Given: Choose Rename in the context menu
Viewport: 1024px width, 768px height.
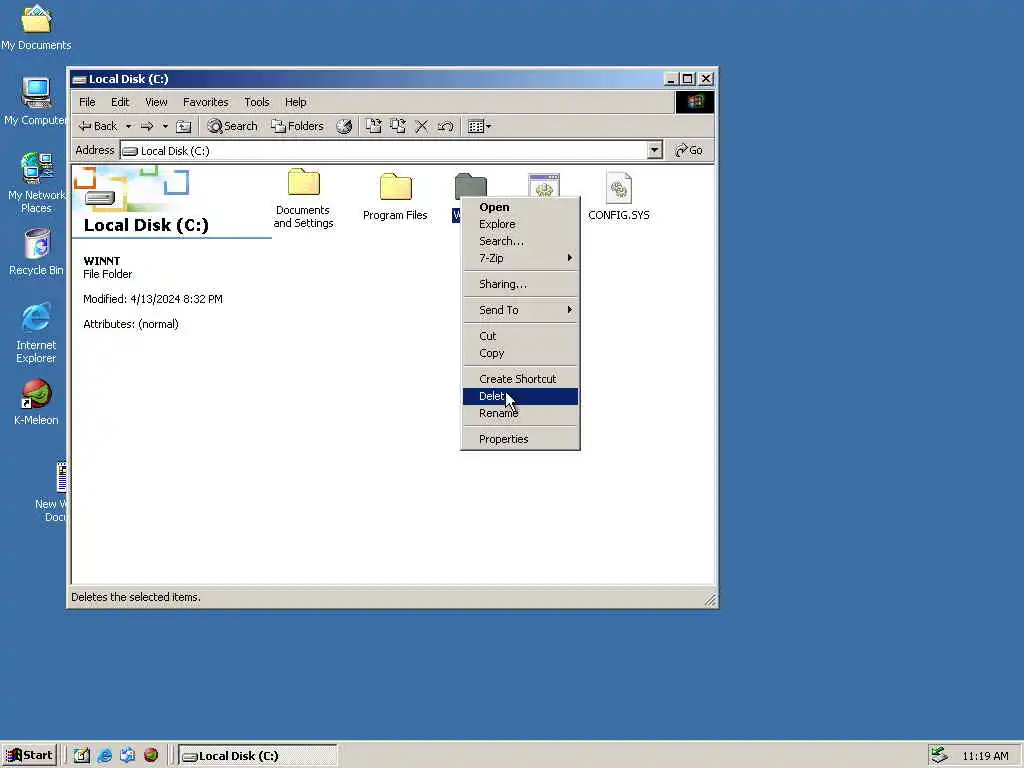Looking at the screenshot, I should point(520,413).
